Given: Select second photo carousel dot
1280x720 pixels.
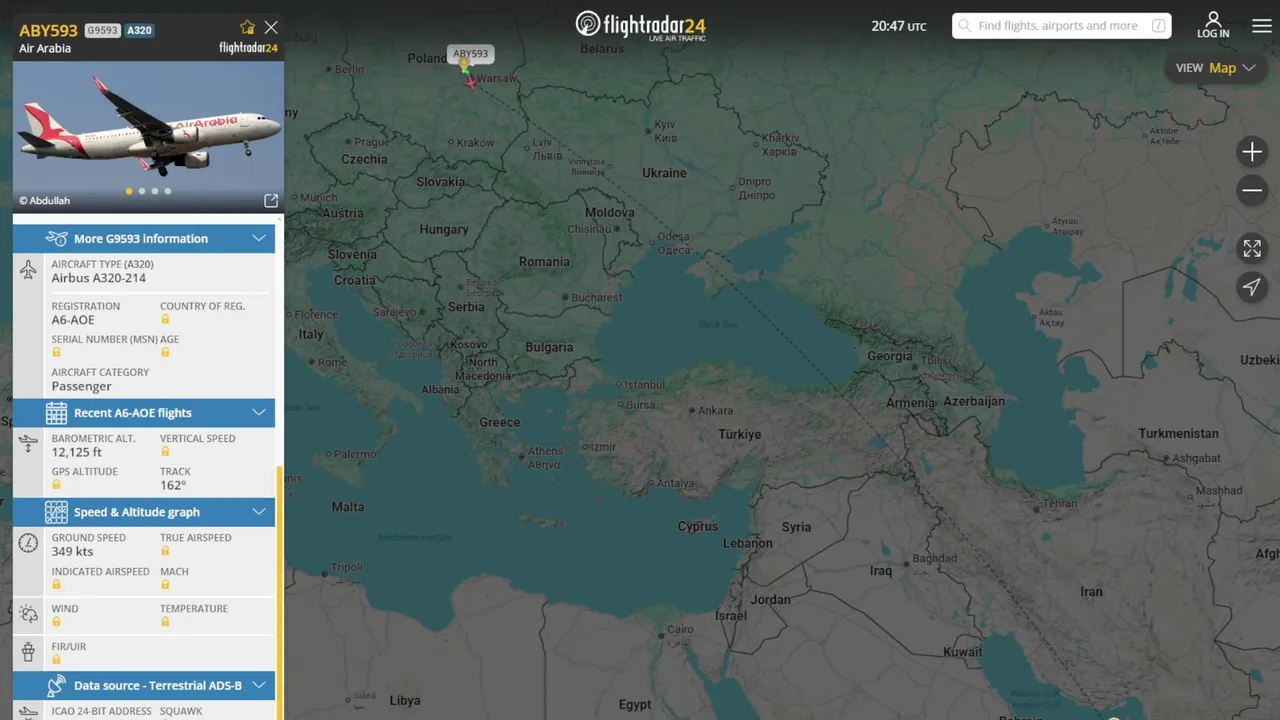Looking at the screenshot, I should (x=142, y=191).
